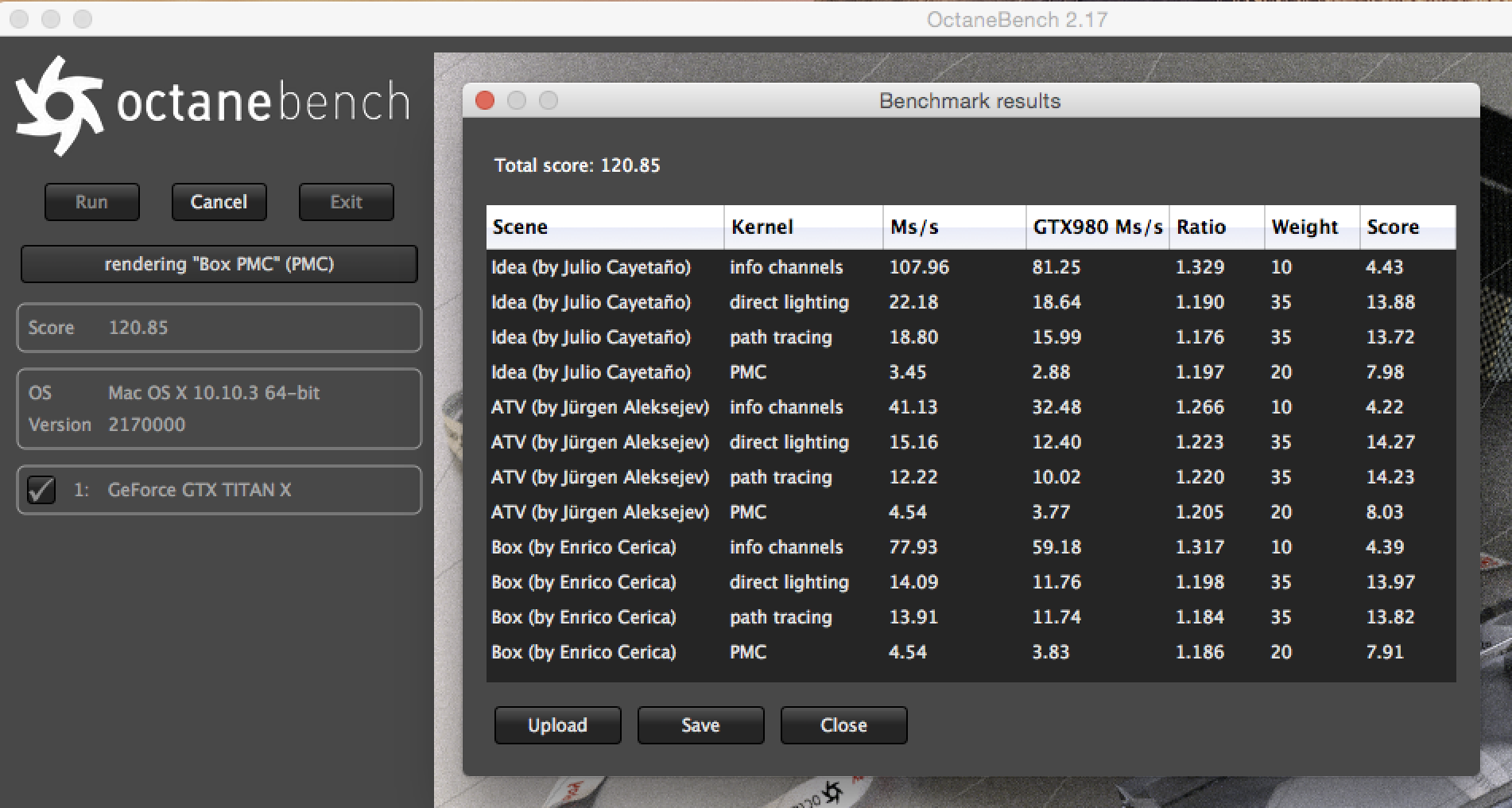
Task: Close the results with the Close button
Action: coord(843,725)
